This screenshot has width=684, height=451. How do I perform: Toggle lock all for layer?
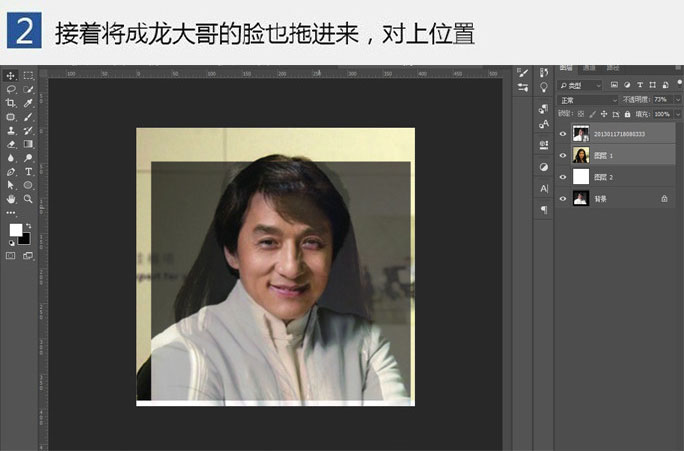(x=627, y=114)
